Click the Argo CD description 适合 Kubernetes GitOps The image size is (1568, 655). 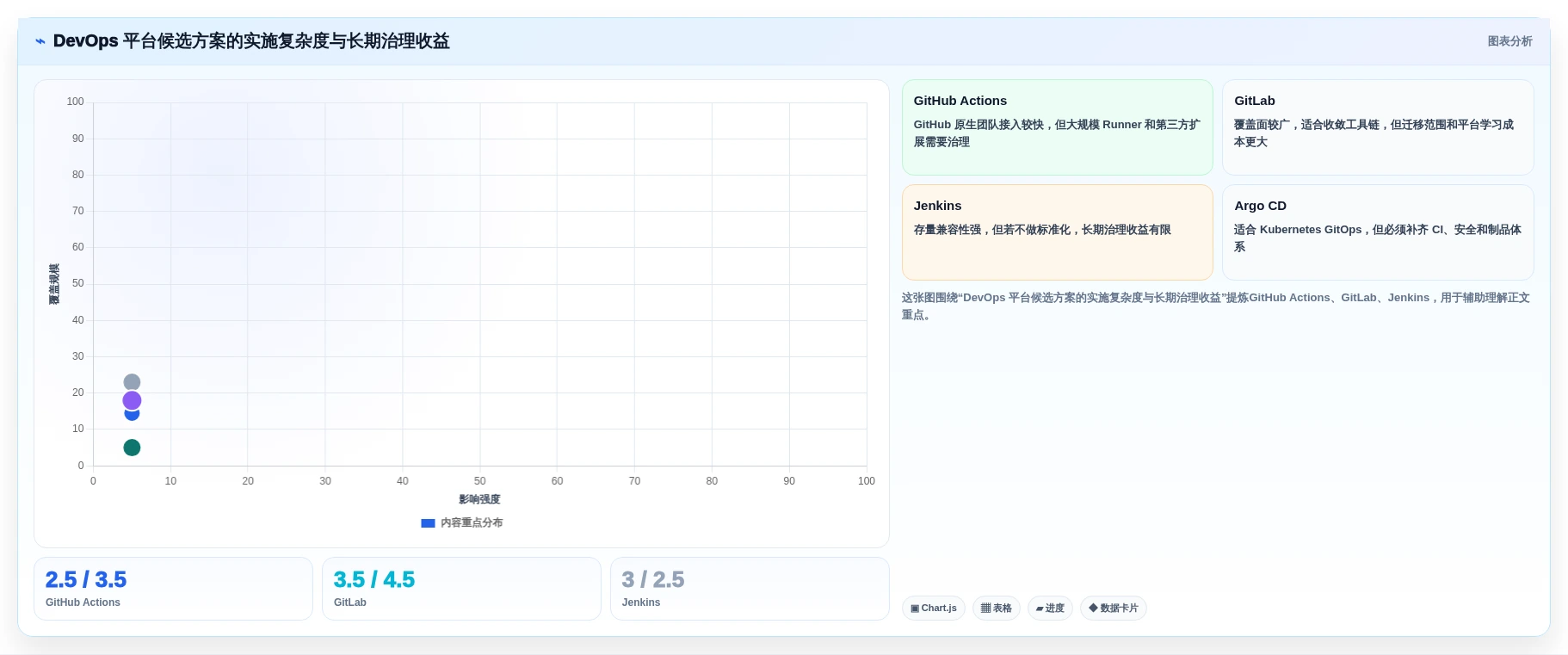[x=1378, y=238]
